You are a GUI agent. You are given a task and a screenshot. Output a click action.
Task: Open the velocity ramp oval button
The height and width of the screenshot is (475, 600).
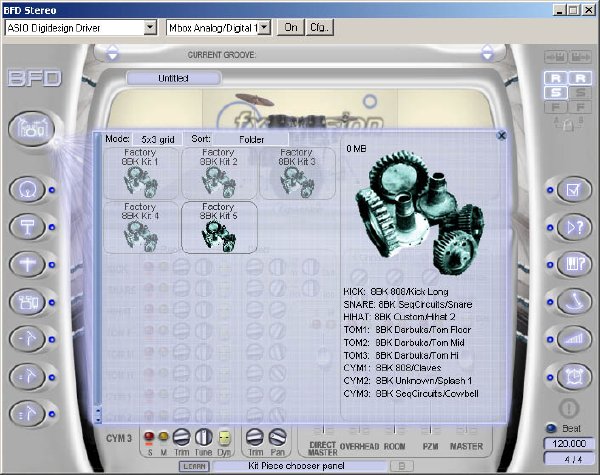pyautogui.click(x=574, y=339)
